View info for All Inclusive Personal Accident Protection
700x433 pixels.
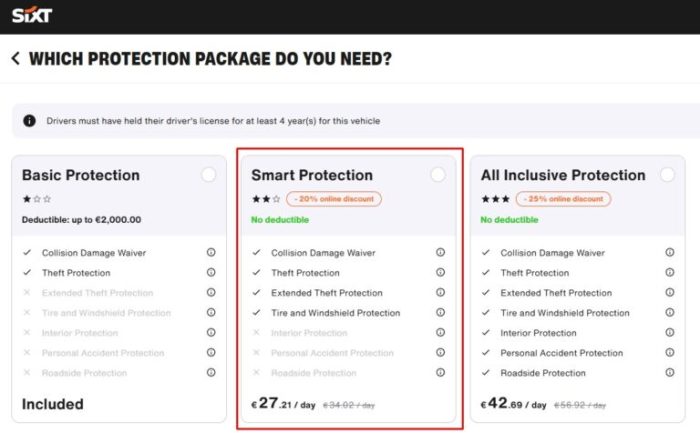click(670, 353)
